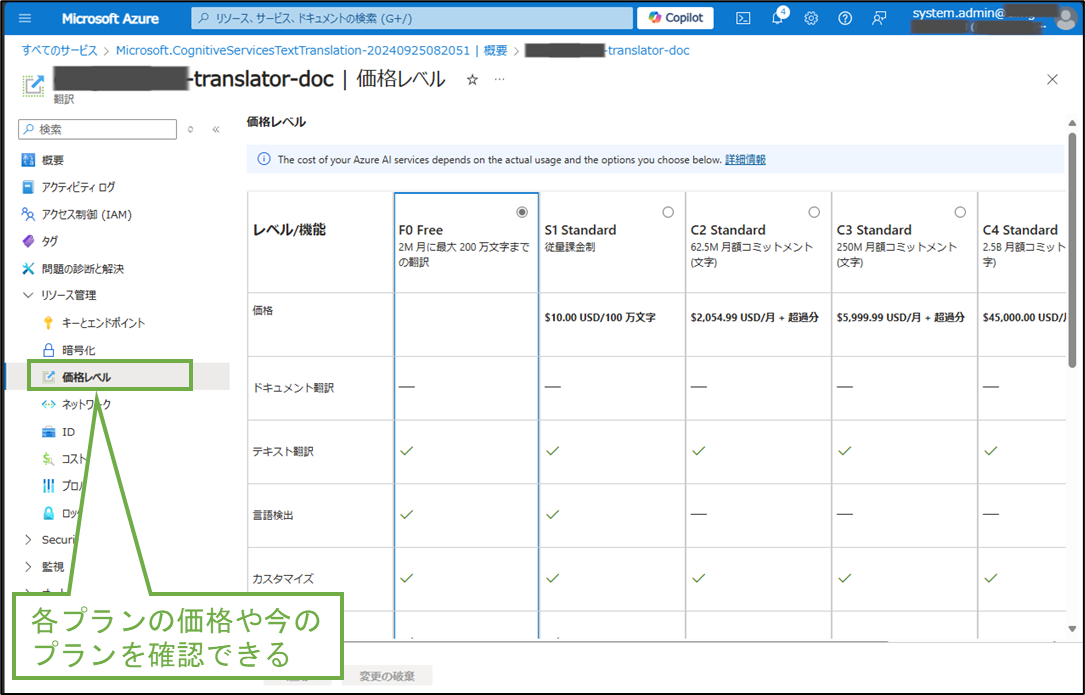Viewport: 1085px width, 695px height.
Task: Open Cloud Shell from the top bar
Action: pyautogui.click(x=743, y=19)
